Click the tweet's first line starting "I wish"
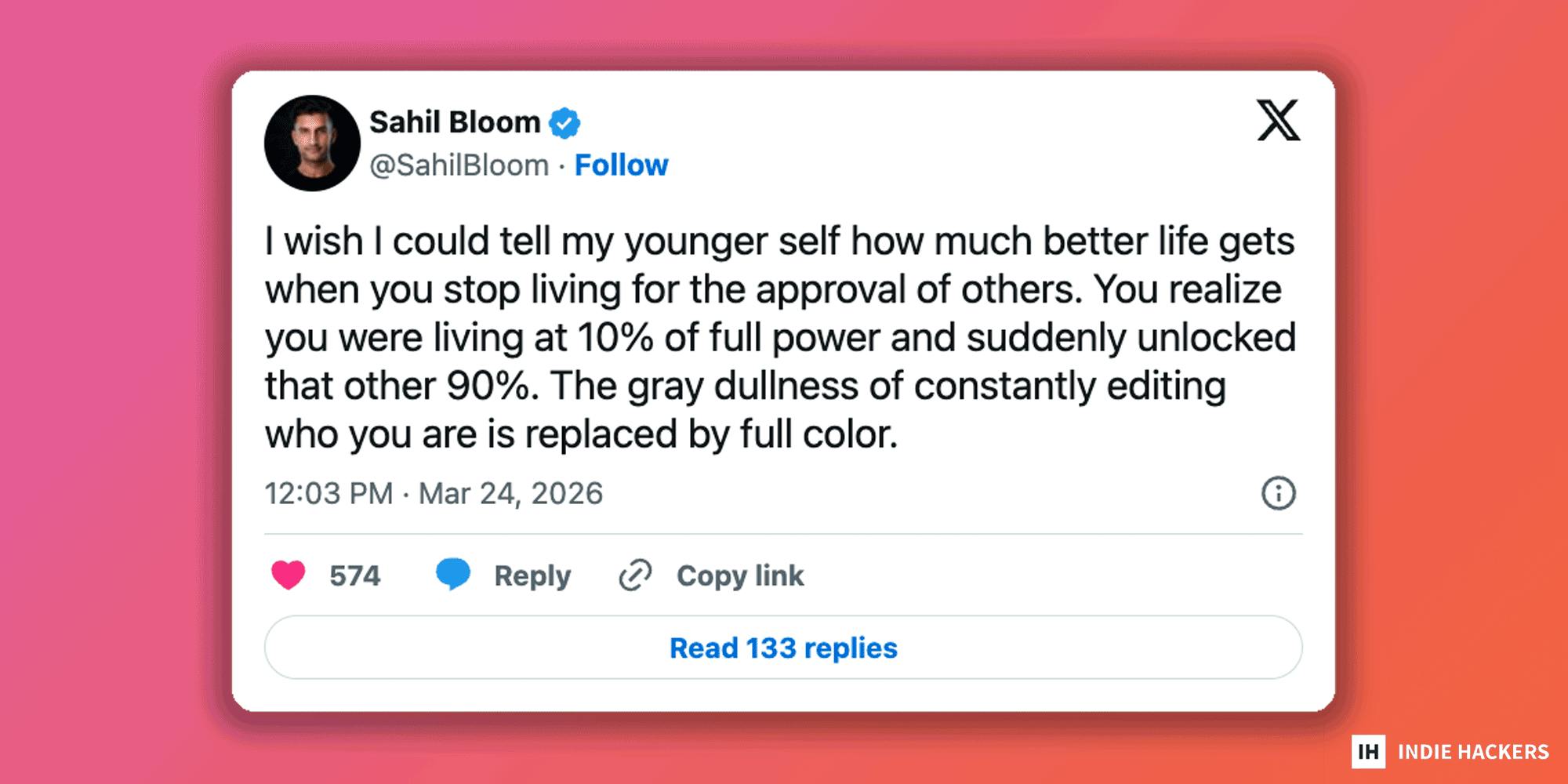This screenshot has width=1568, height=784. pyautogui.click(x=779, y=241)
